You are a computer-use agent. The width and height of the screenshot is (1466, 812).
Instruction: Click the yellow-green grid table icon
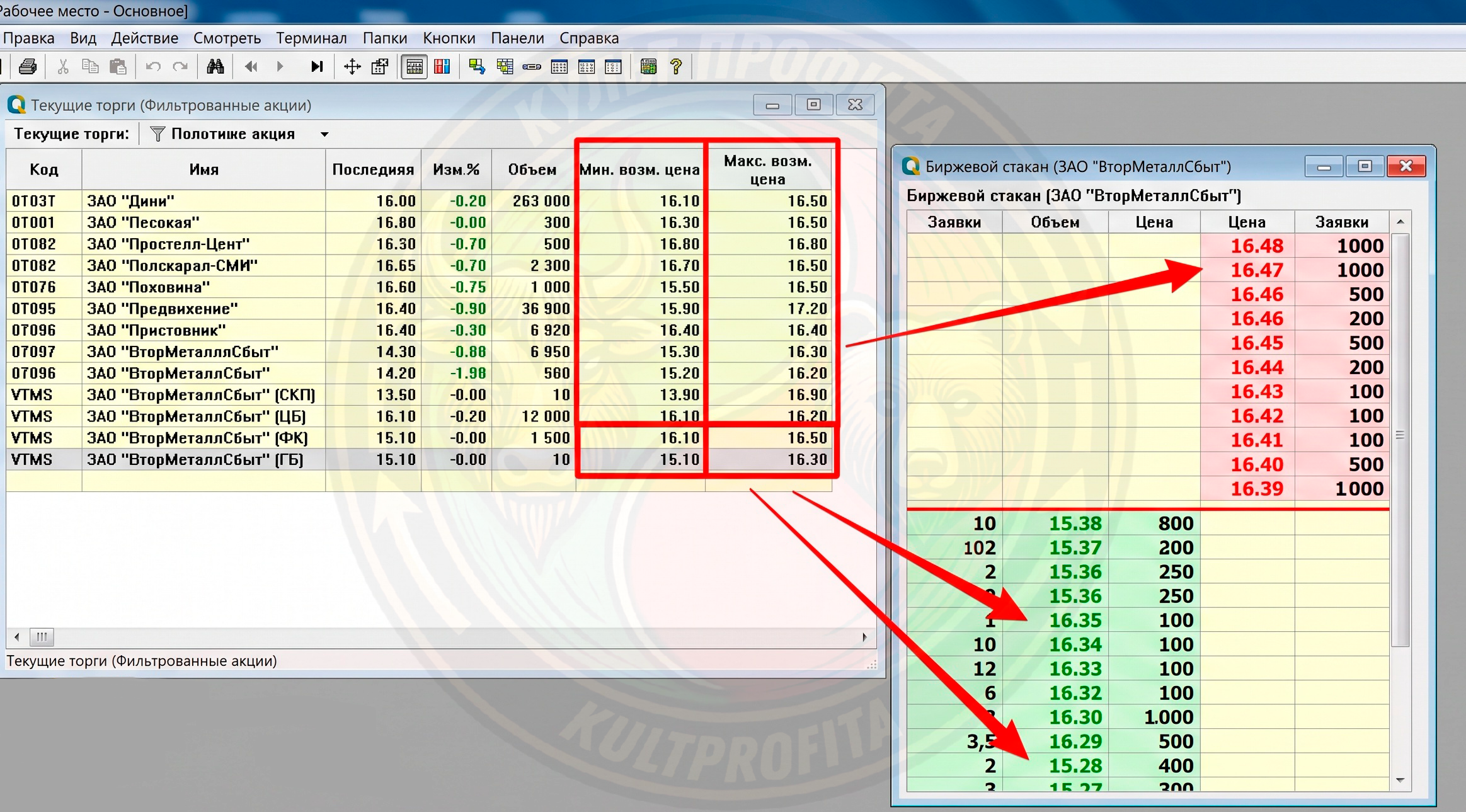click(505, 66)
